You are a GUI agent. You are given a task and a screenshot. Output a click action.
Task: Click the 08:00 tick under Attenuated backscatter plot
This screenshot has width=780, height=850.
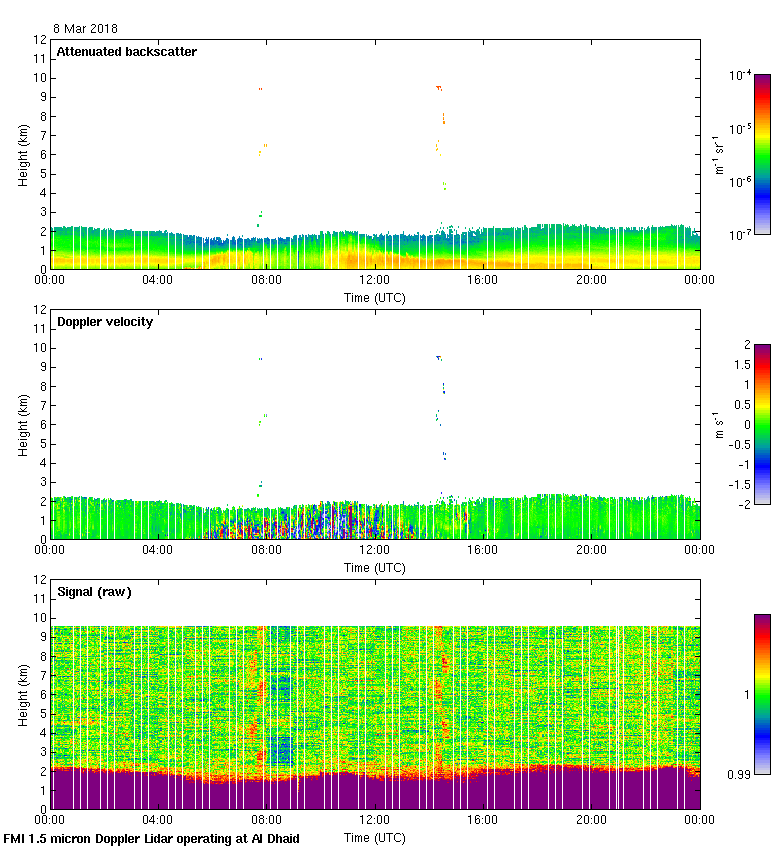(266, 280)
